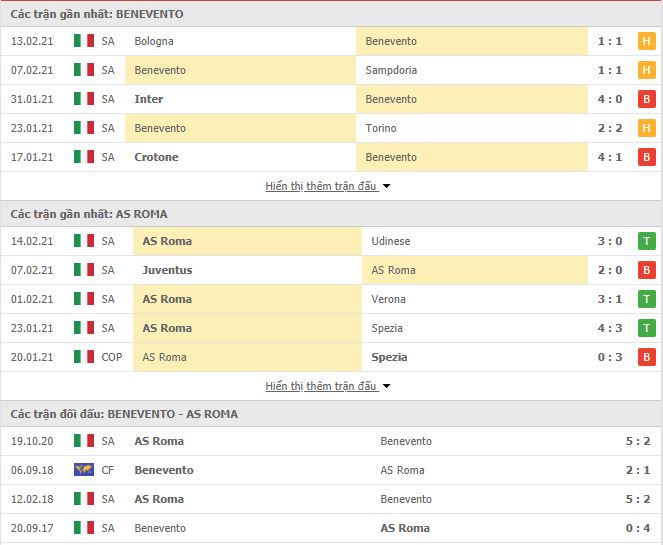Open the 5 : 2 score from 19.10.20
Screen dimensions: 663x545
pyautogui.click(x=638, y=441)
